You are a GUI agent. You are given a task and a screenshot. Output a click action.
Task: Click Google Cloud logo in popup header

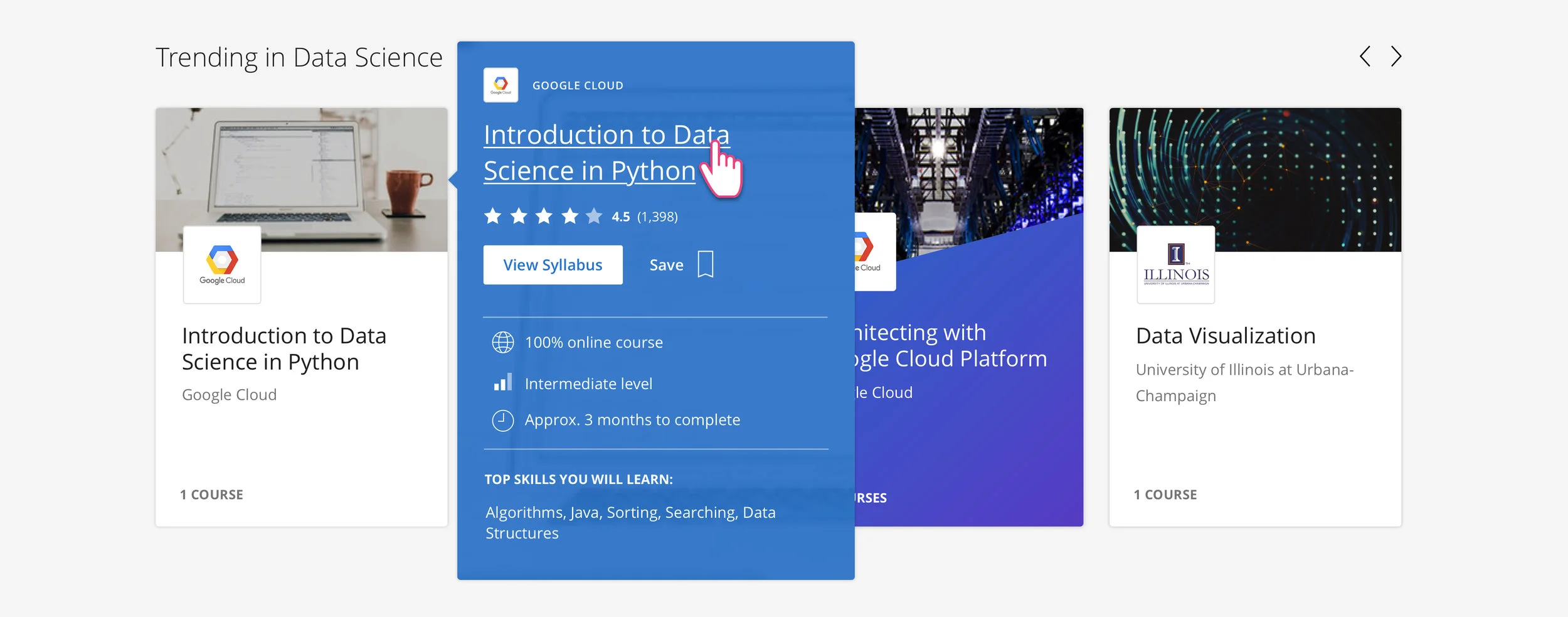coord(501,85)
